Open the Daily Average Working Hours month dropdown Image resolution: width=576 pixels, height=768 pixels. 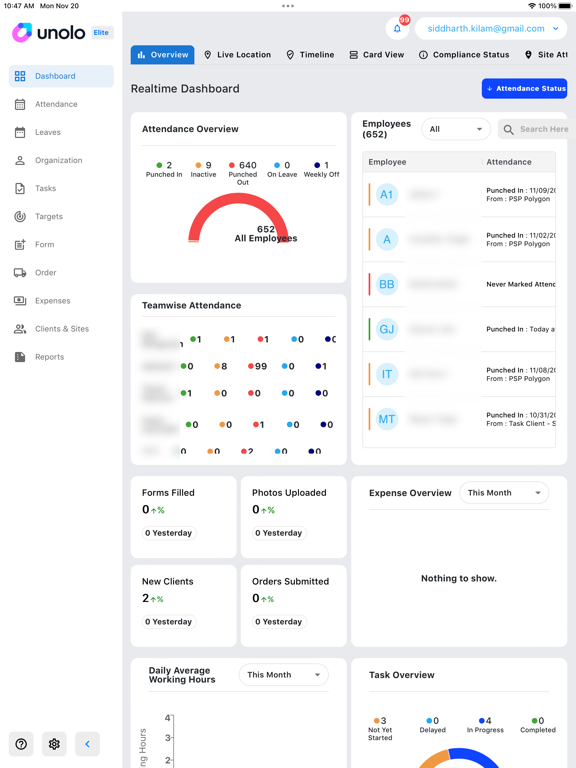click(x=284, y=674)
